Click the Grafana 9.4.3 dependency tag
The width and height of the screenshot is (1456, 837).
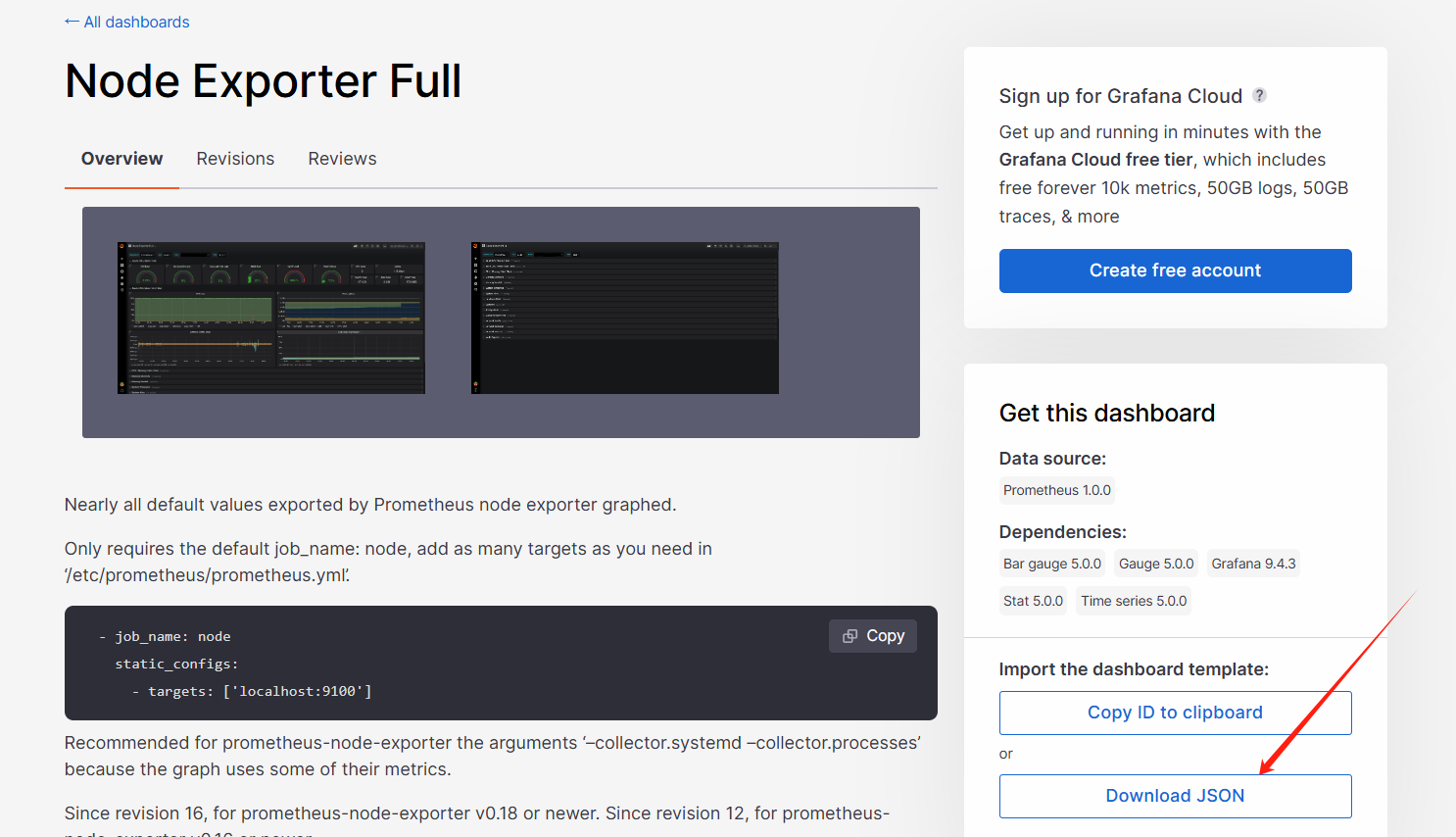[x=1253, y=564]
